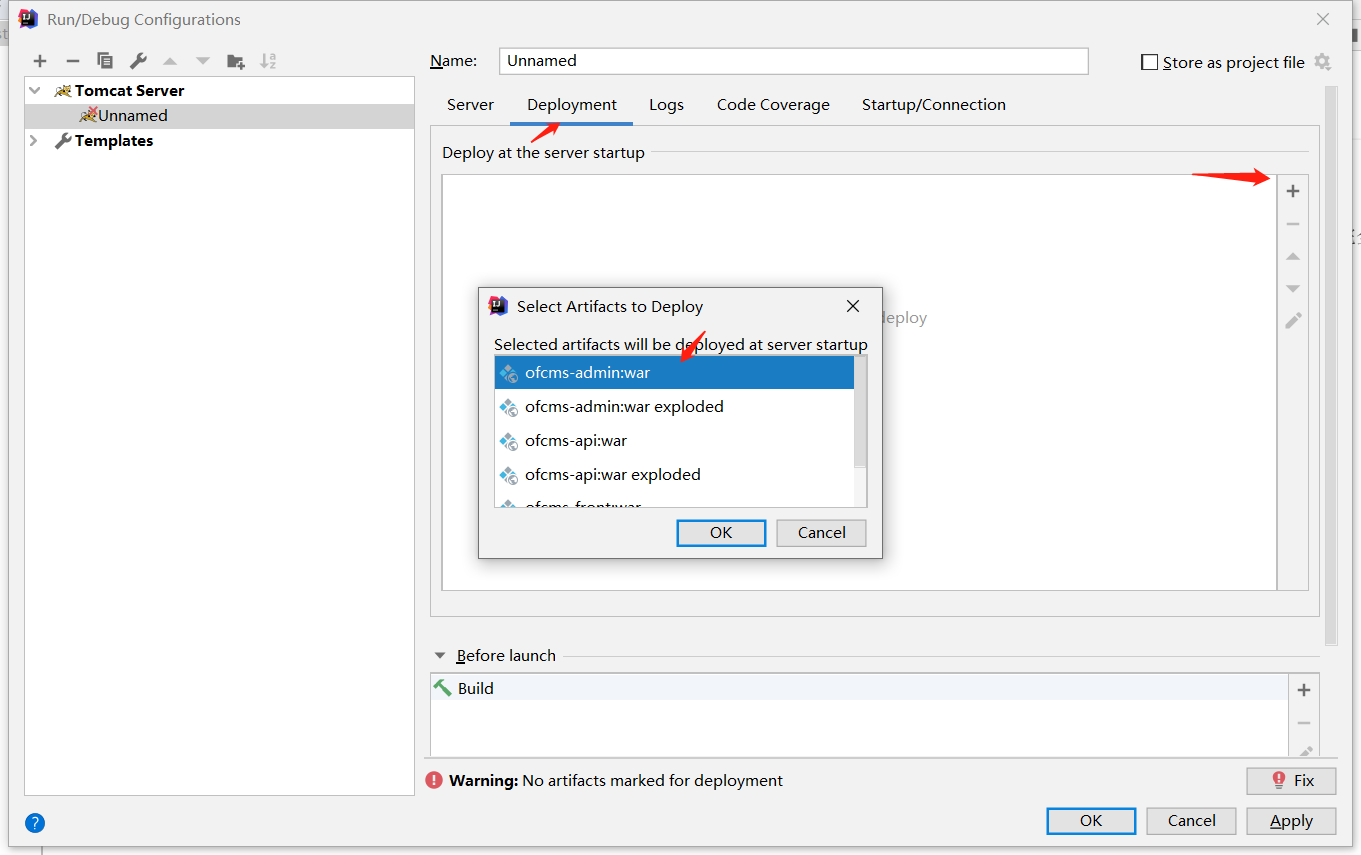This screenshot has height=855, width=1361.
Task: Select ofcms-api:war exploded artifact
Action: click(x=675, y=475)
